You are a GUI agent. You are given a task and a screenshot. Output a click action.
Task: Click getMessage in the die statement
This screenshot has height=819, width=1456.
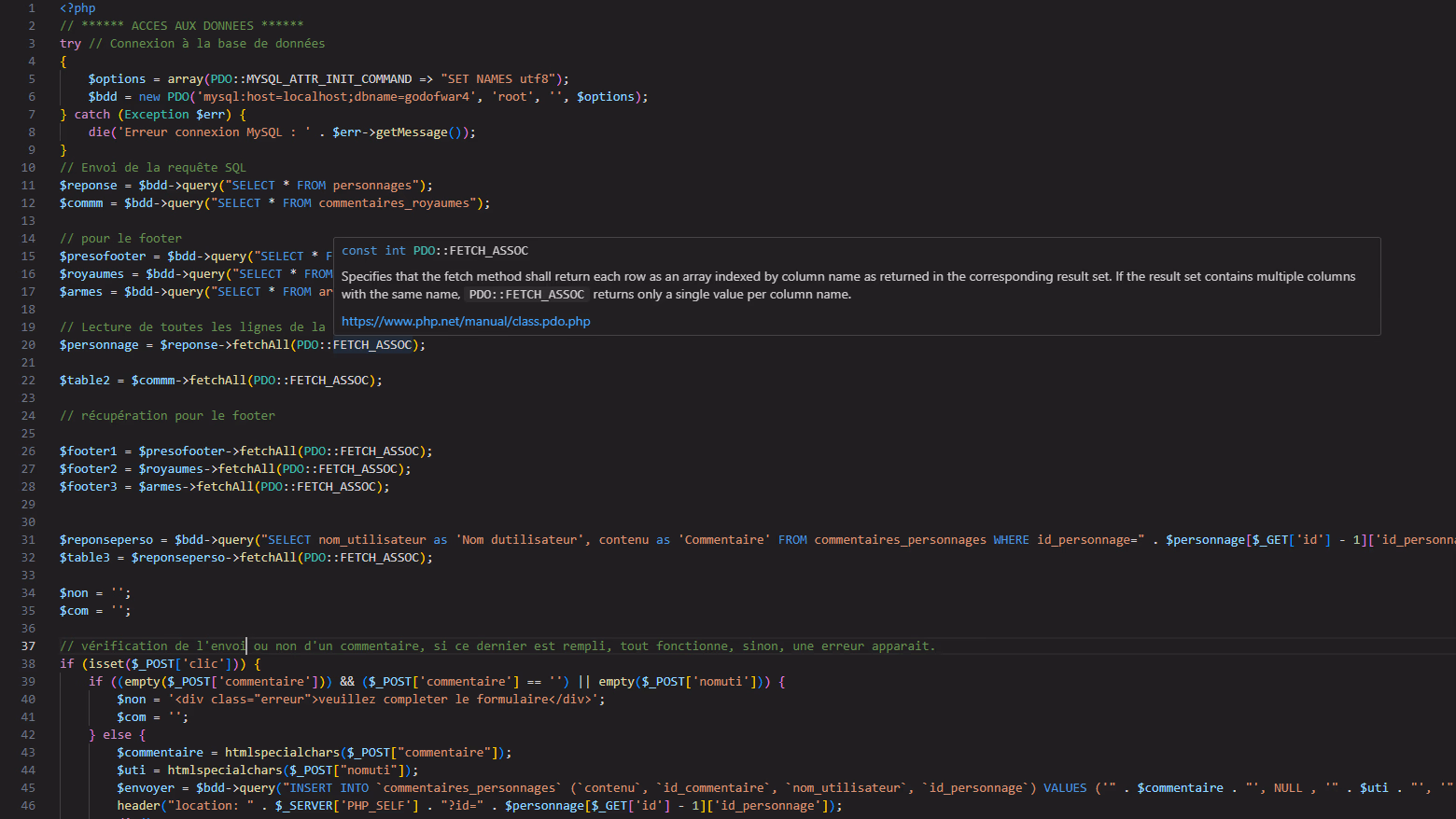tap(411, 132)
